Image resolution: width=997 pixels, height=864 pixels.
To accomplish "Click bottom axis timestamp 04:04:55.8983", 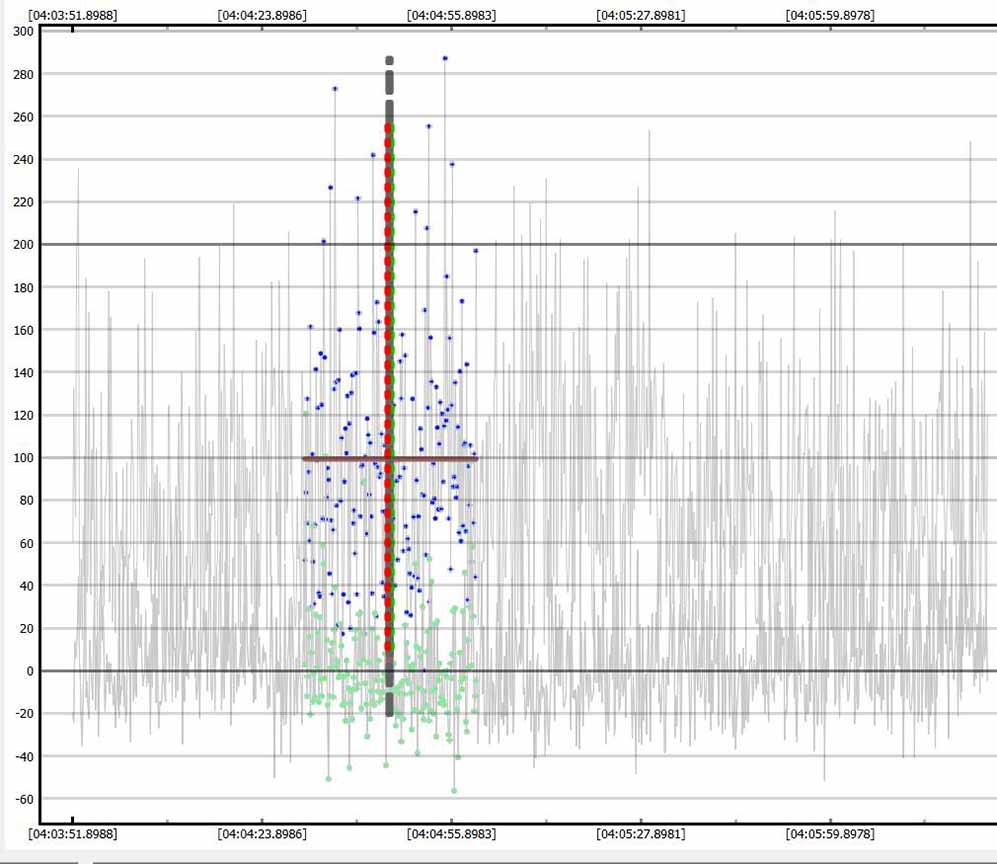I will click(451, 834).
